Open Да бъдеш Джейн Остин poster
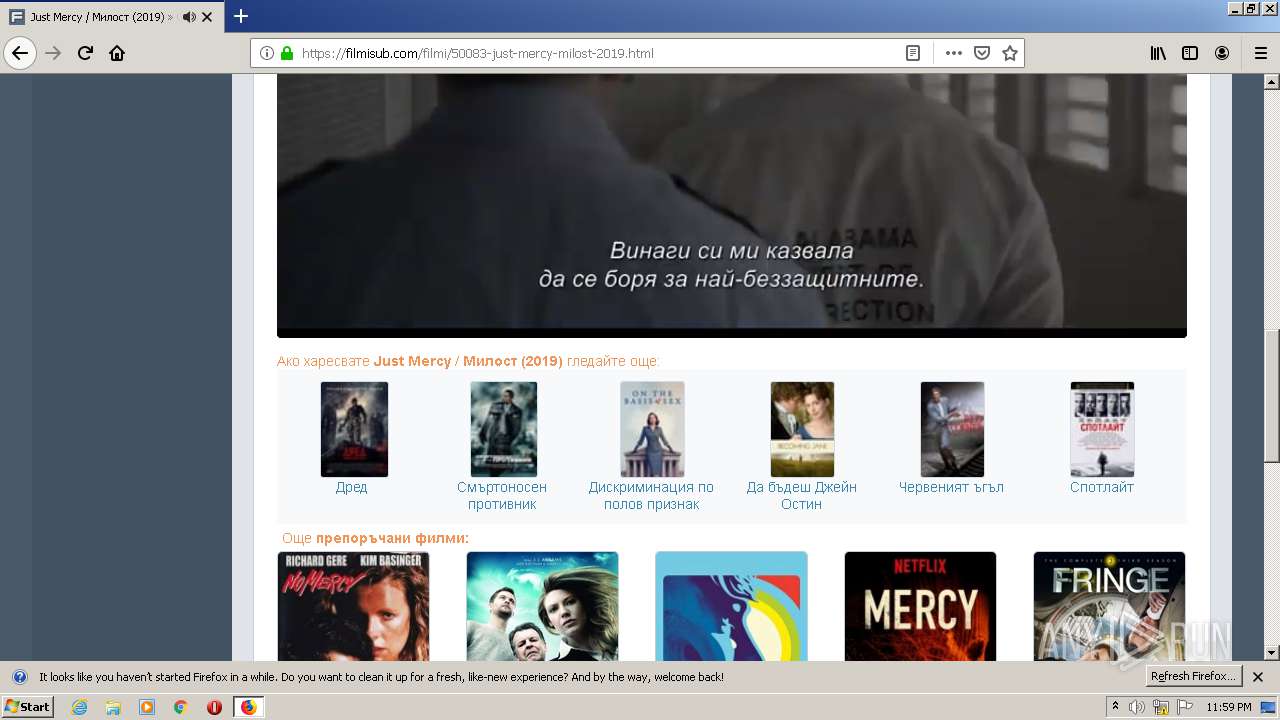The height and width of the screenshot is (720, 1280). point(802,429)
